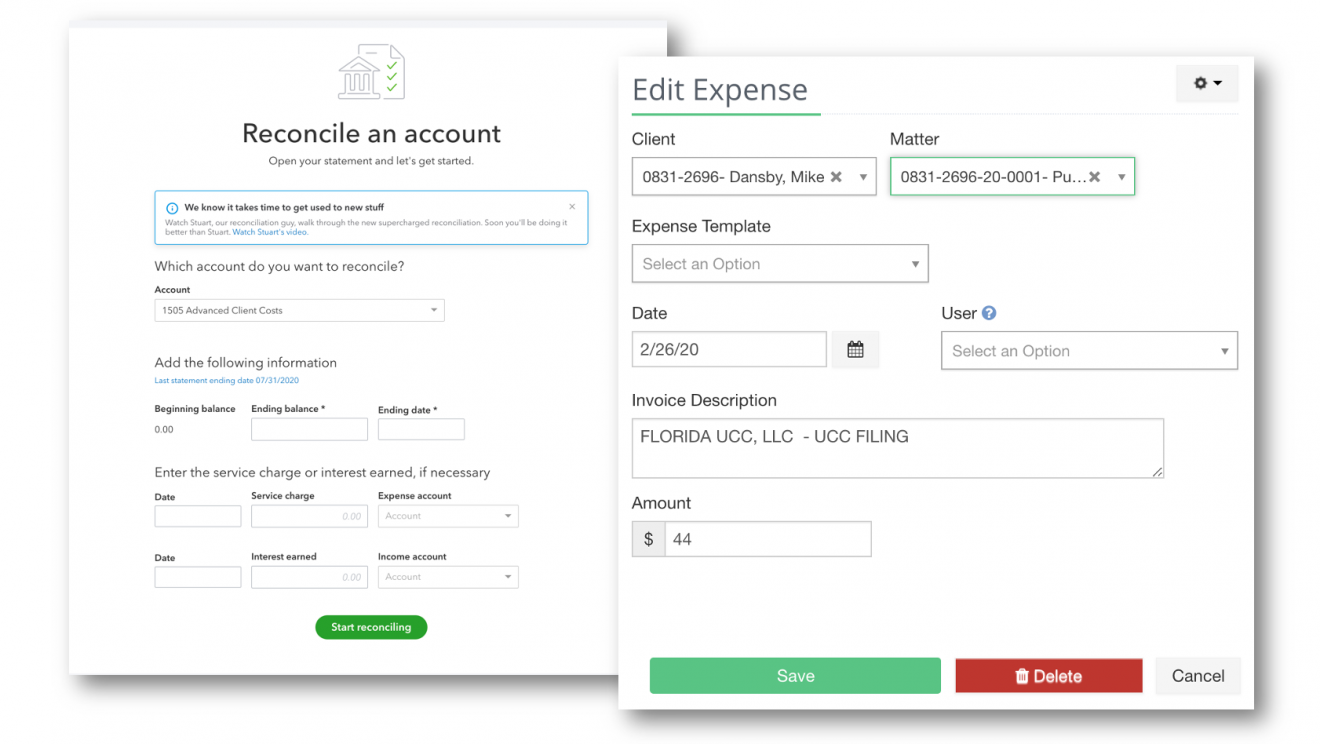The width and height of the screenshot is (1320, 744).
Task: Dismiss the info banner with X
Action: pos(572,207)
